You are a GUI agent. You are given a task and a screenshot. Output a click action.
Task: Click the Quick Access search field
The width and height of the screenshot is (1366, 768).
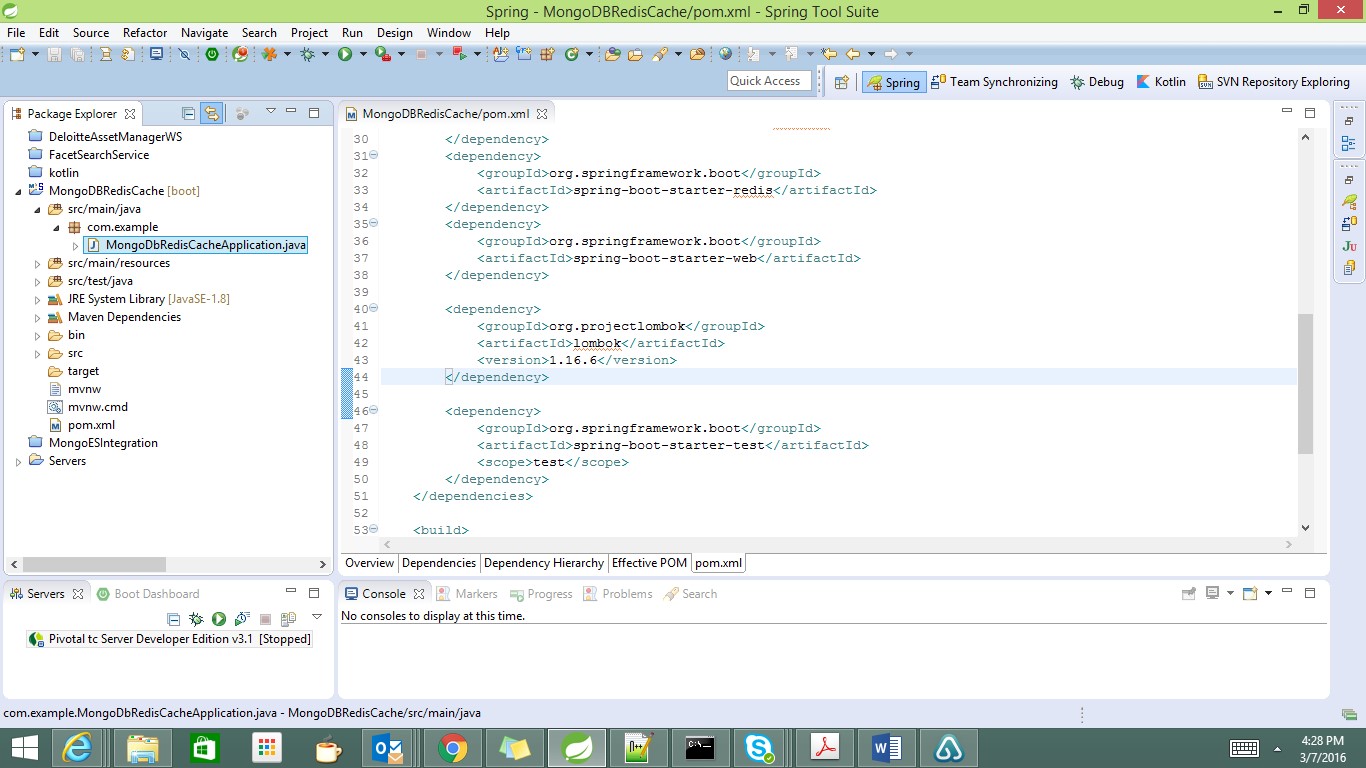(768, 81)
